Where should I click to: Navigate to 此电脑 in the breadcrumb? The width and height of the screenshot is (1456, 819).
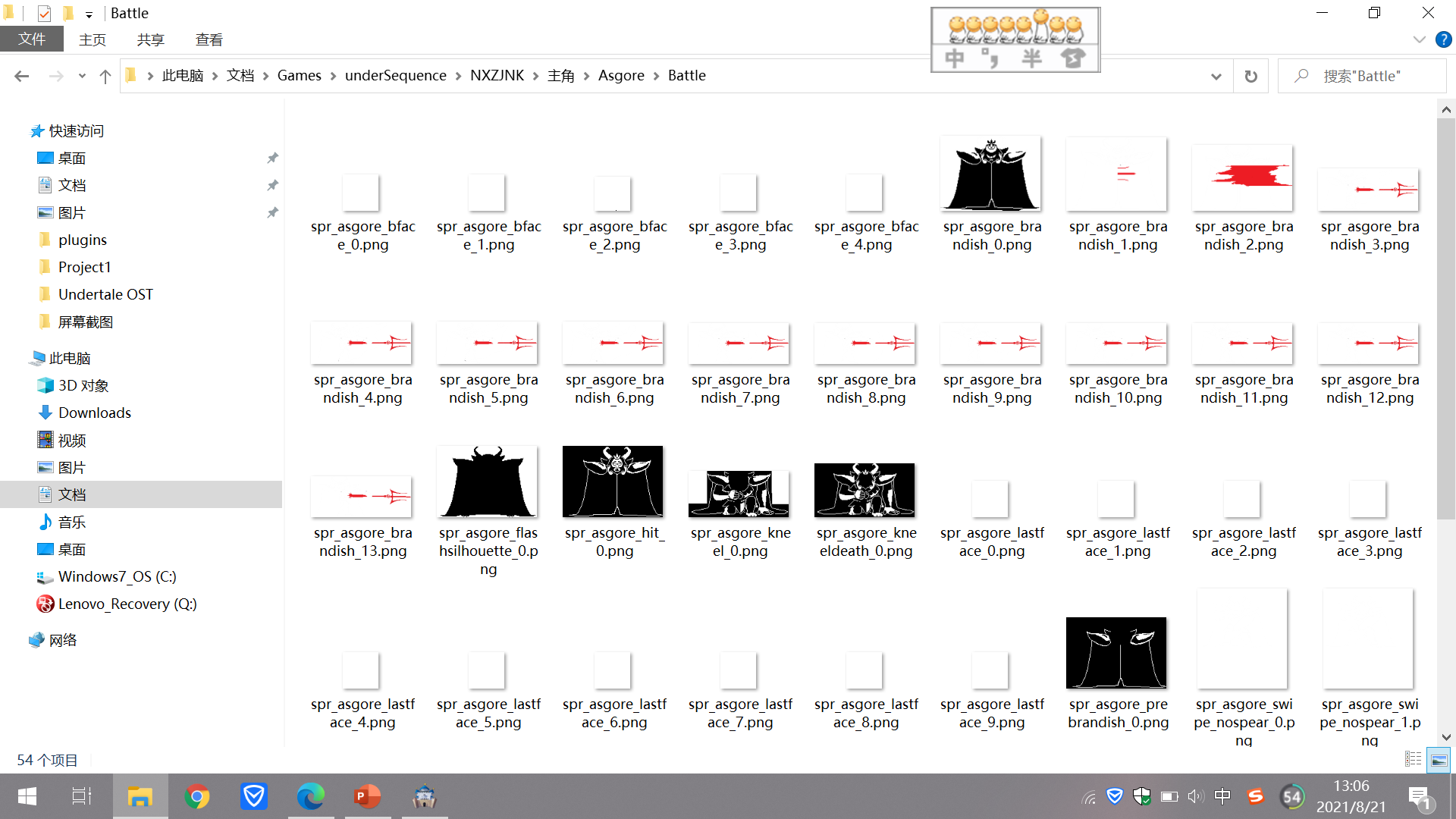[183, 76]
